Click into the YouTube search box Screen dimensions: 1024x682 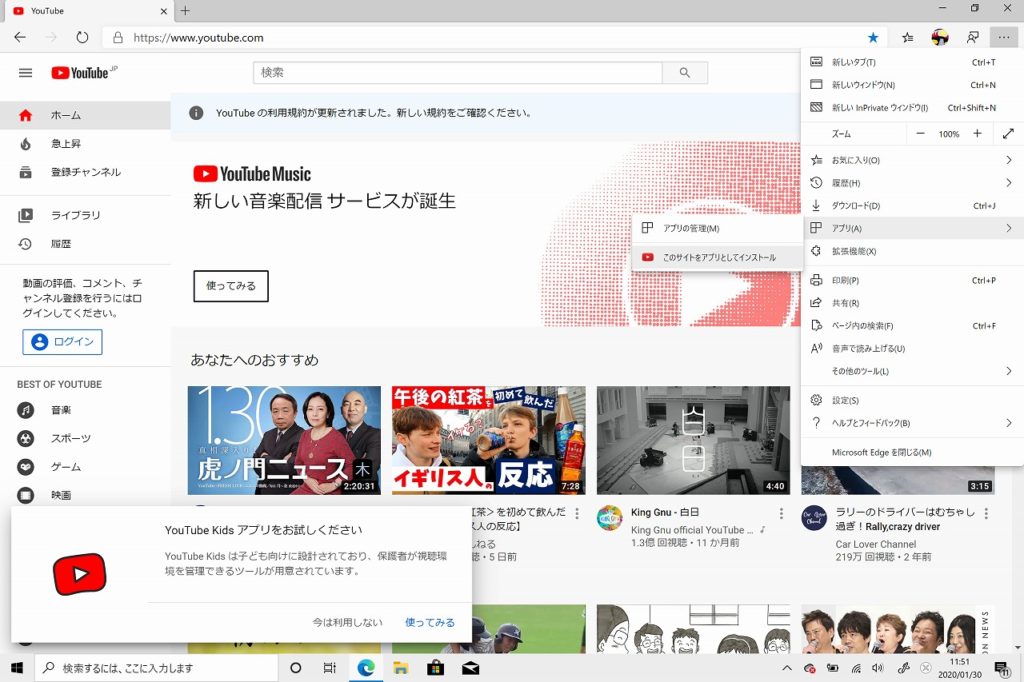(x=457, y=73)
